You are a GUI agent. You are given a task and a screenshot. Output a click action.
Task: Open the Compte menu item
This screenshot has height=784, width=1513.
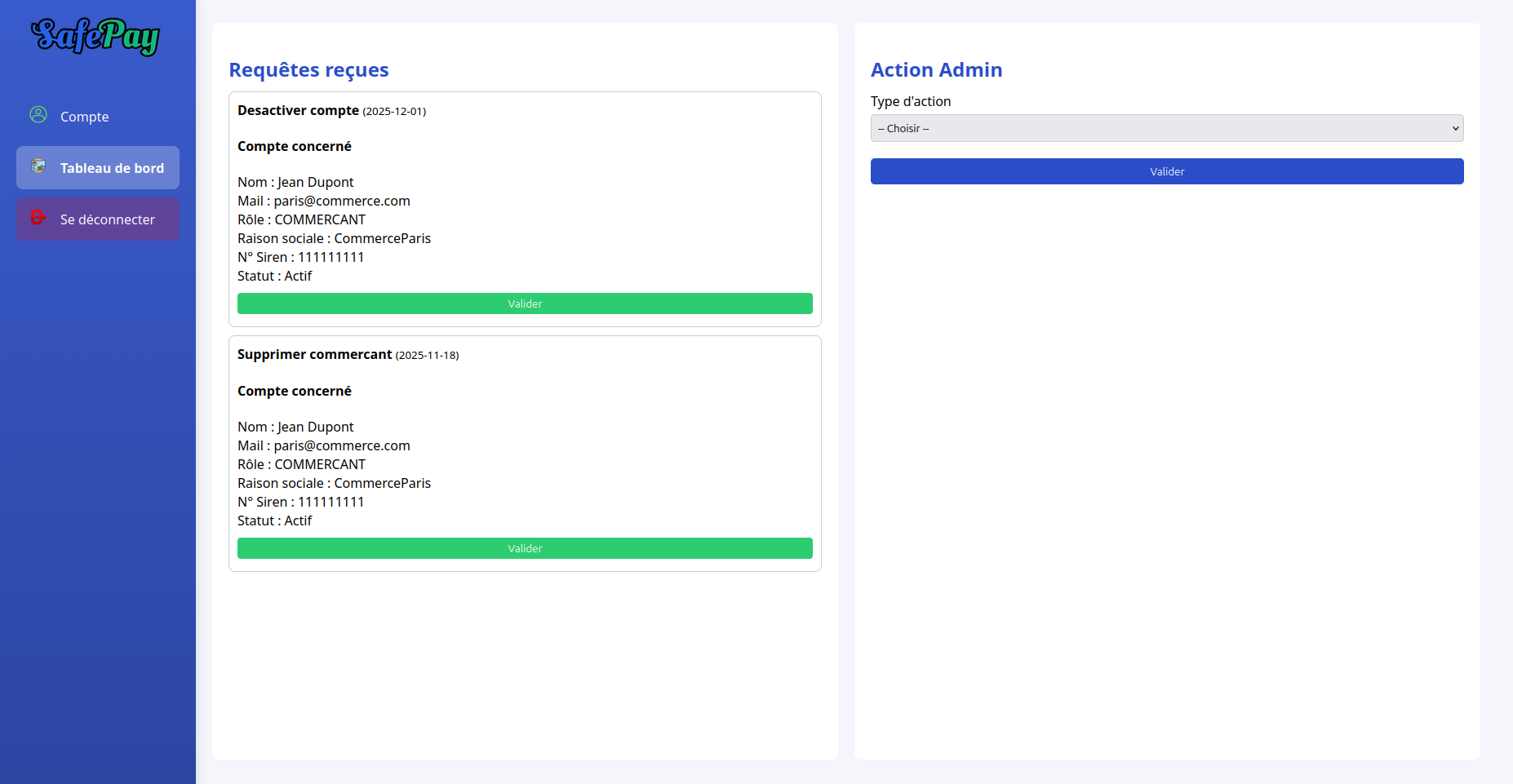click(x=84, y=117)
